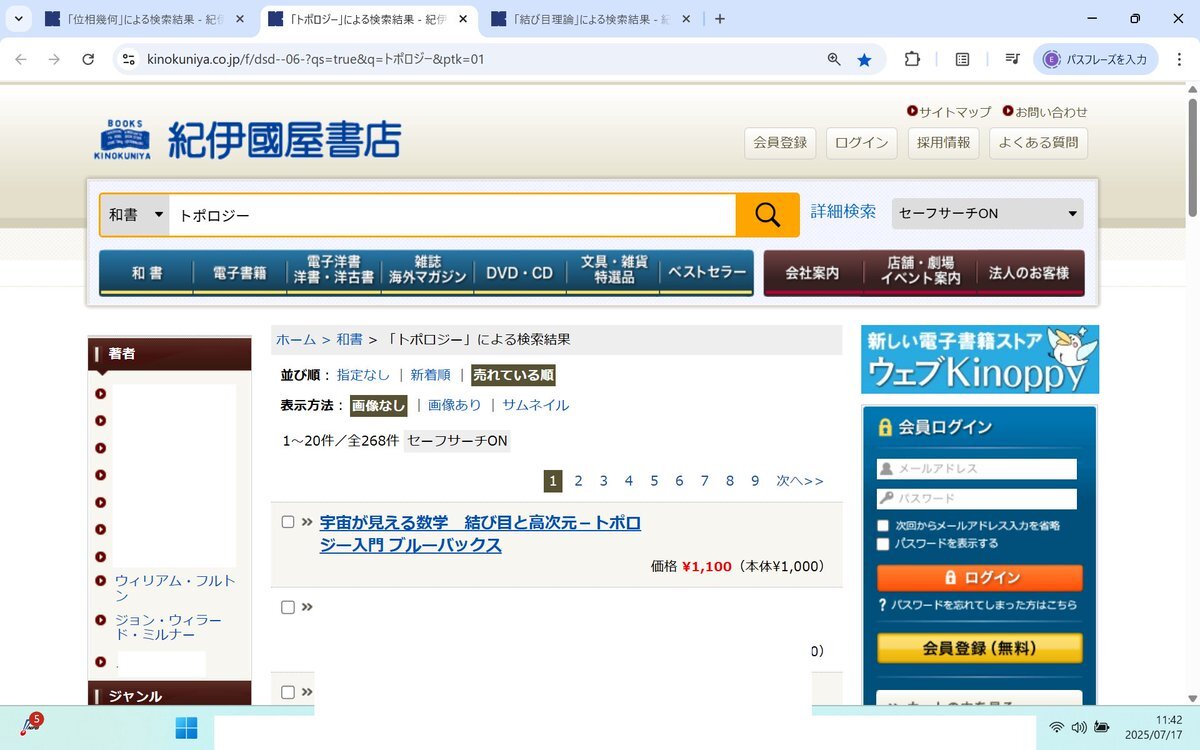Sort results by 指定なし
Screen dimensions: 1200x750
pos(363,375)
